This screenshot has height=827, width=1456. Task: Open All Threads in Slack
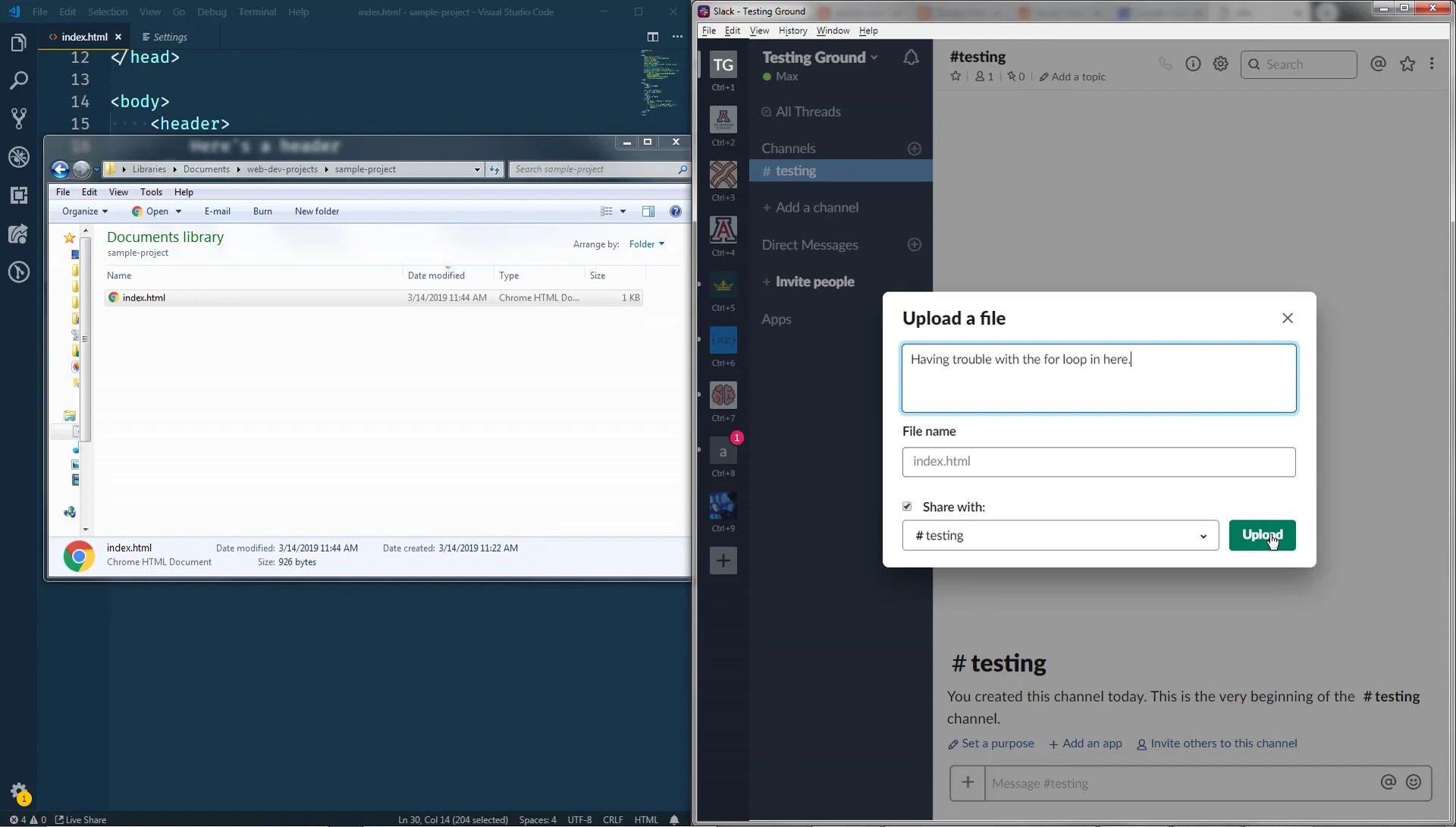(801, 112)
